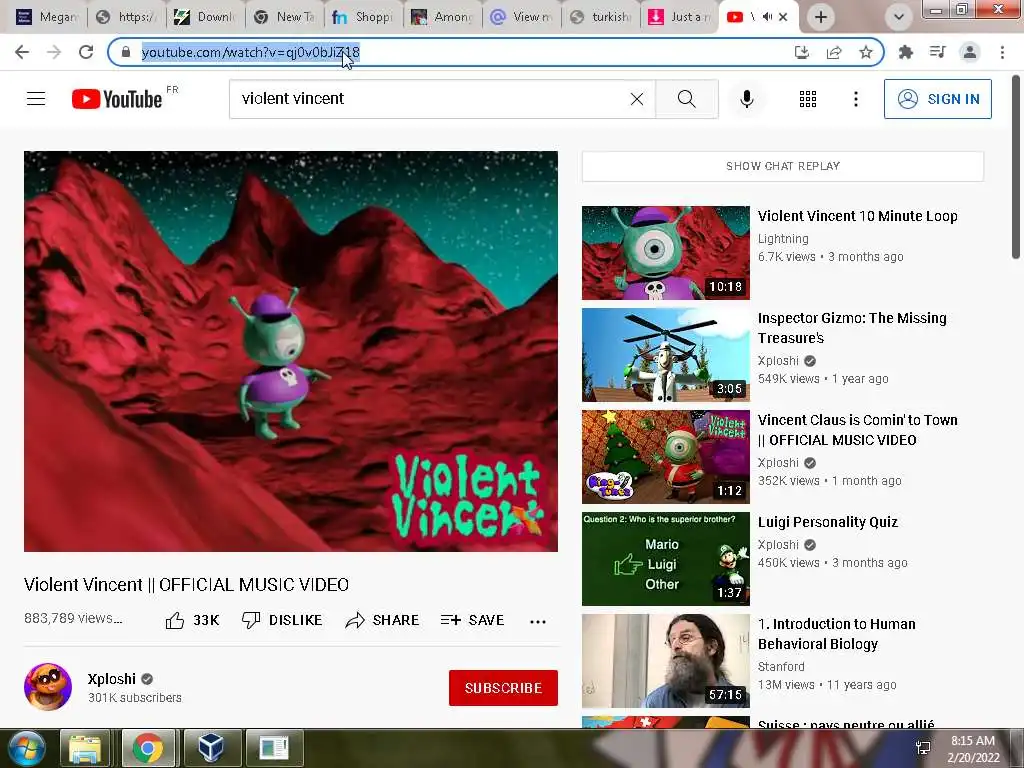Open Introduction to Human Behavioral Biology thumbnail
Image resolution: width=1024 pixels, height=768 pixels.
pyautogui.click(x=665, y=660)
